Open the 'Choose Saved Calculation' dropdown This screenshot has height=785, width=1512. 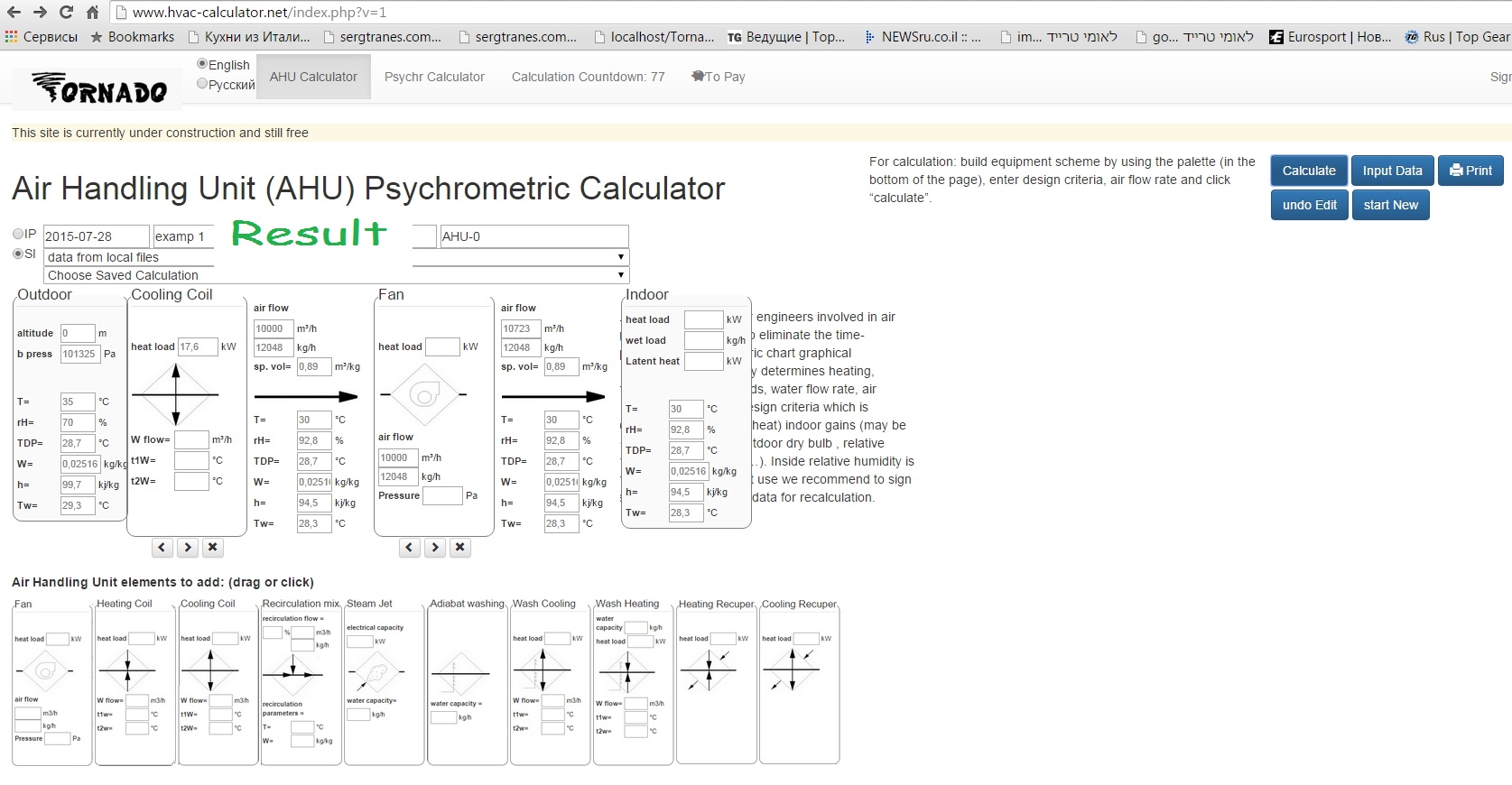pos(336,275)
